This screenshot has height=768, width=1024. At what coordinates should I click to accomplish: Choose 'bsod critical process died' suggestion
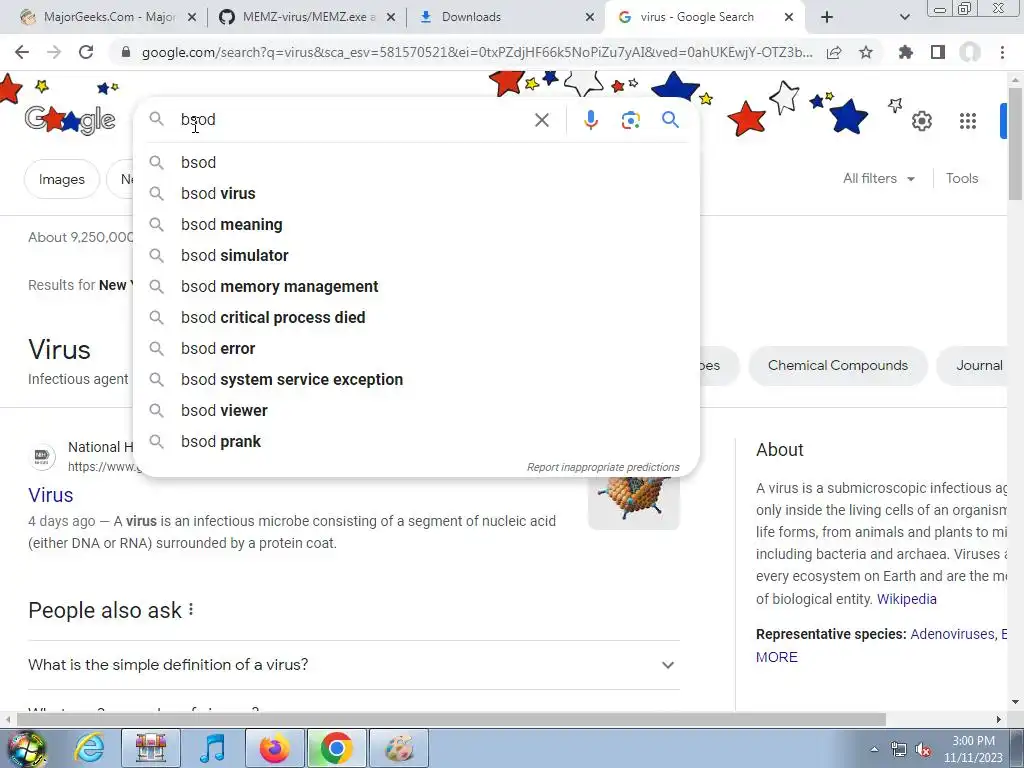click(416, 317)
